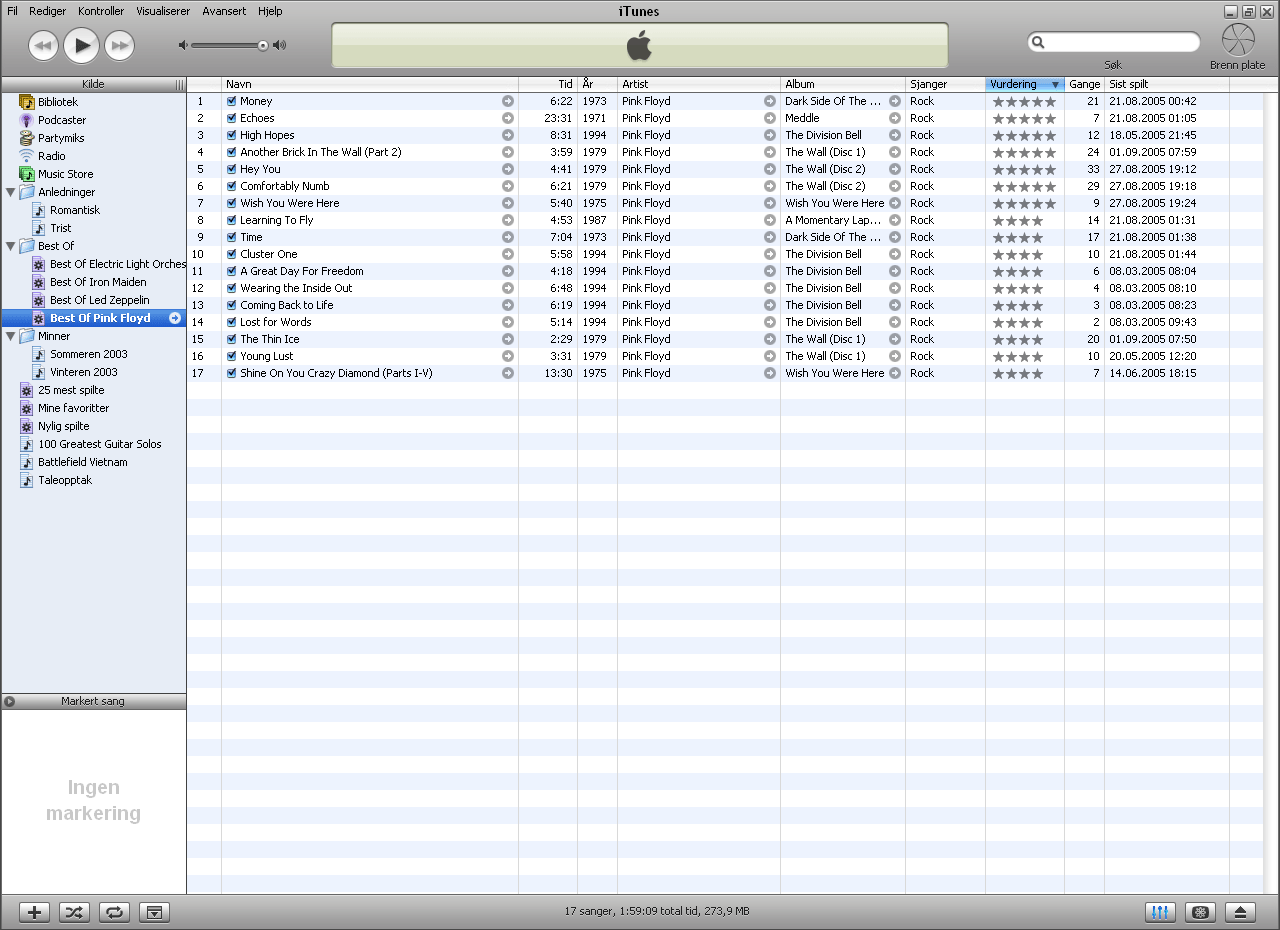Click arrow beside Artist for Echoes row
Screen dimensions: 1280x930
(770, 118)
